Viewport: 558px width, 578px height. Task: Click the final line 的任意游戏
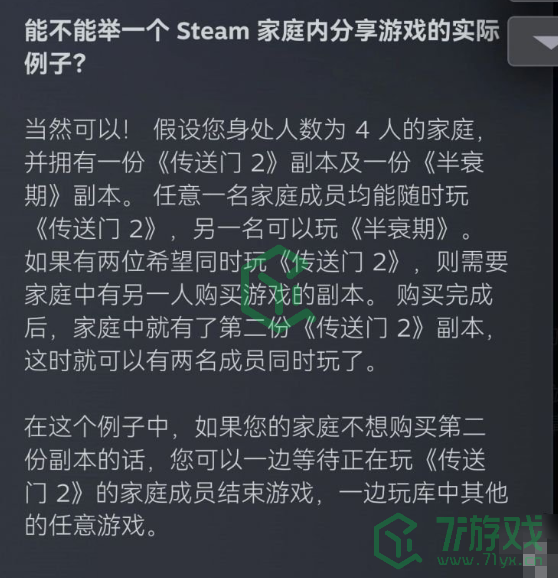(91, 525)
